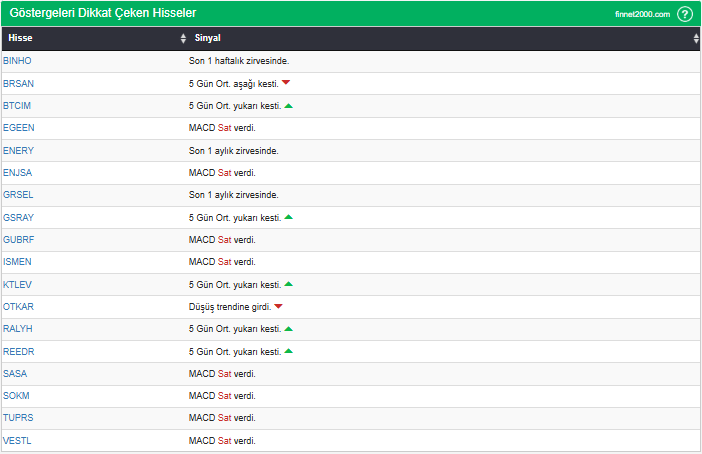Sort table by Hisse column arrows
The image size is (702, 454).
pos(183,38)
